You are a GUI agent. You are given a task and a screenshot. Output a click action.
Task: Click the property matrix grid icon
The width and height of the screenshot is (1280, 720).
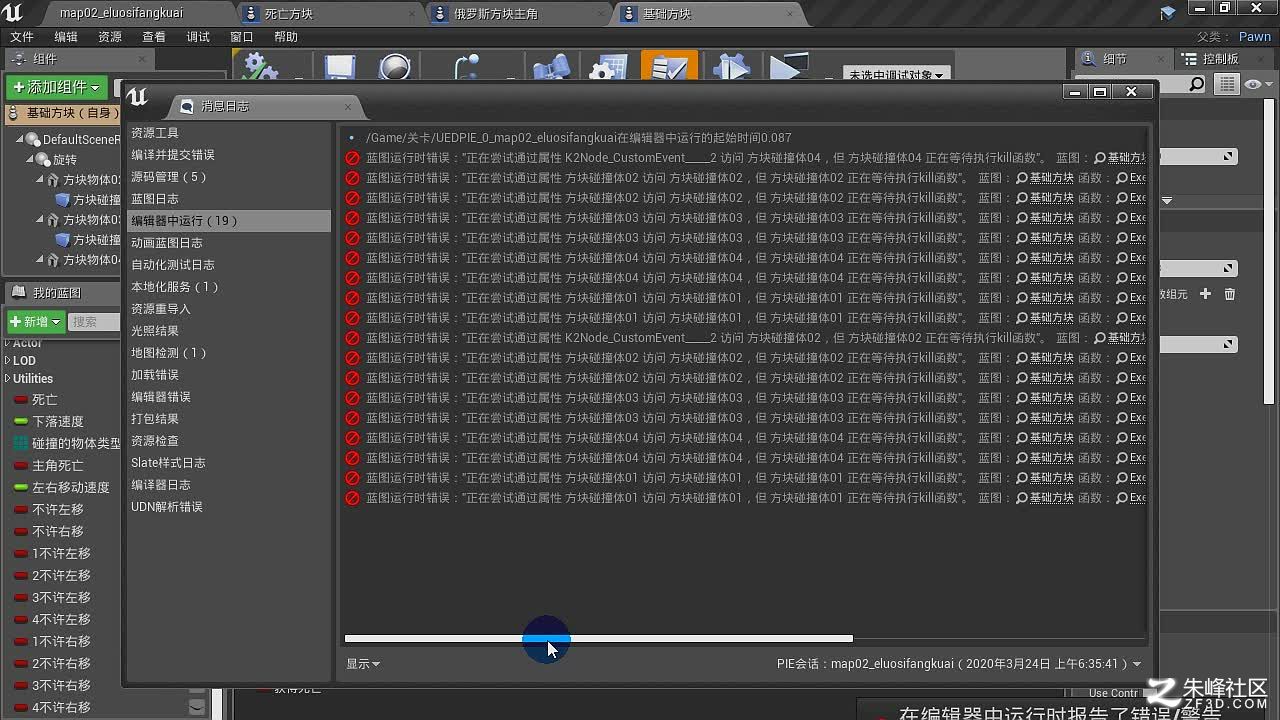[x=1228, y=85]
